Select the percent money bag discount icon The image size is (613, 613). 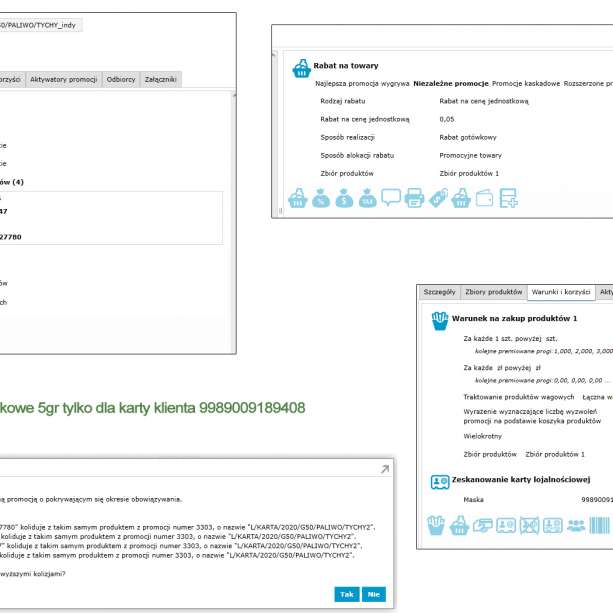click(321, 198)
